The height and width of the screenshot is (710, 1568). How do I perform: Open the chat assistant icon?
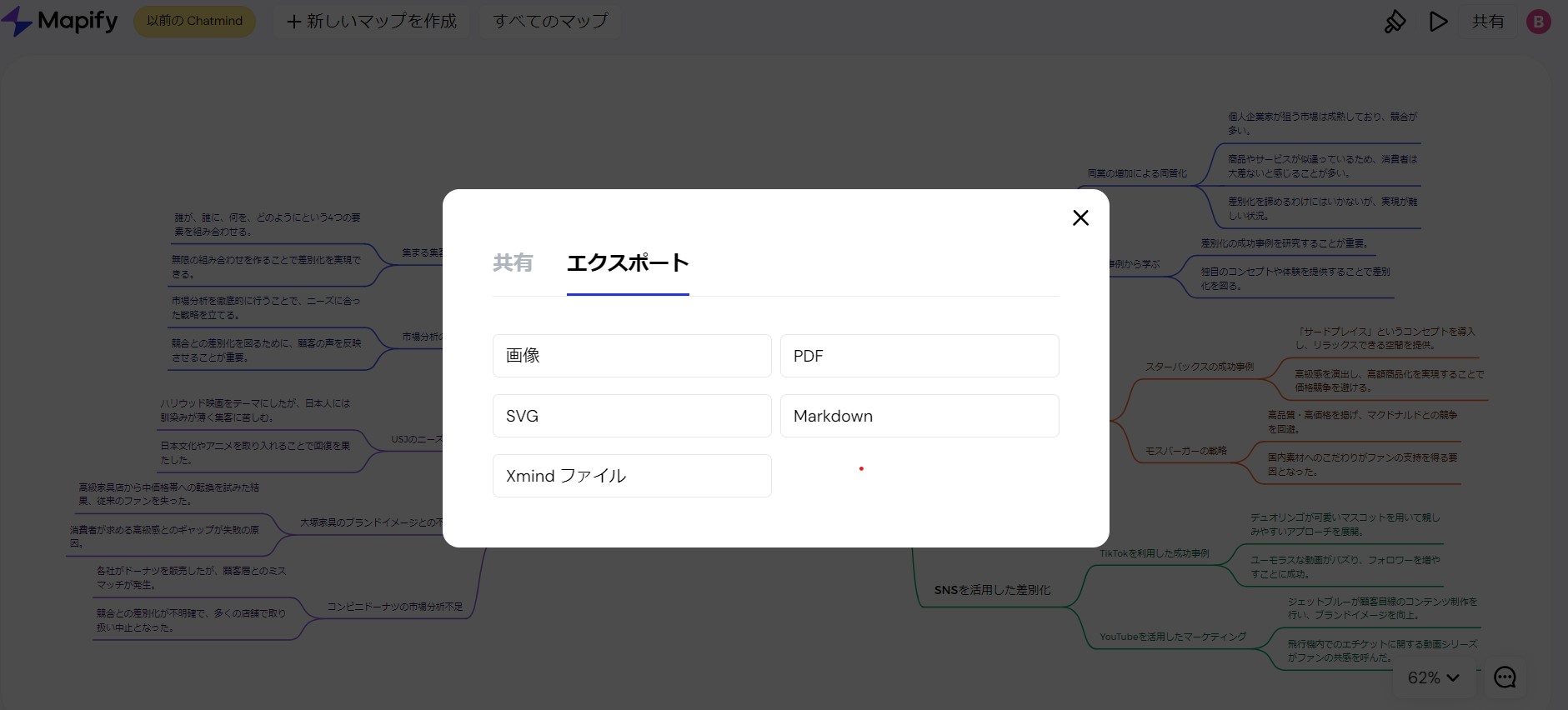tap(1505, 677)
